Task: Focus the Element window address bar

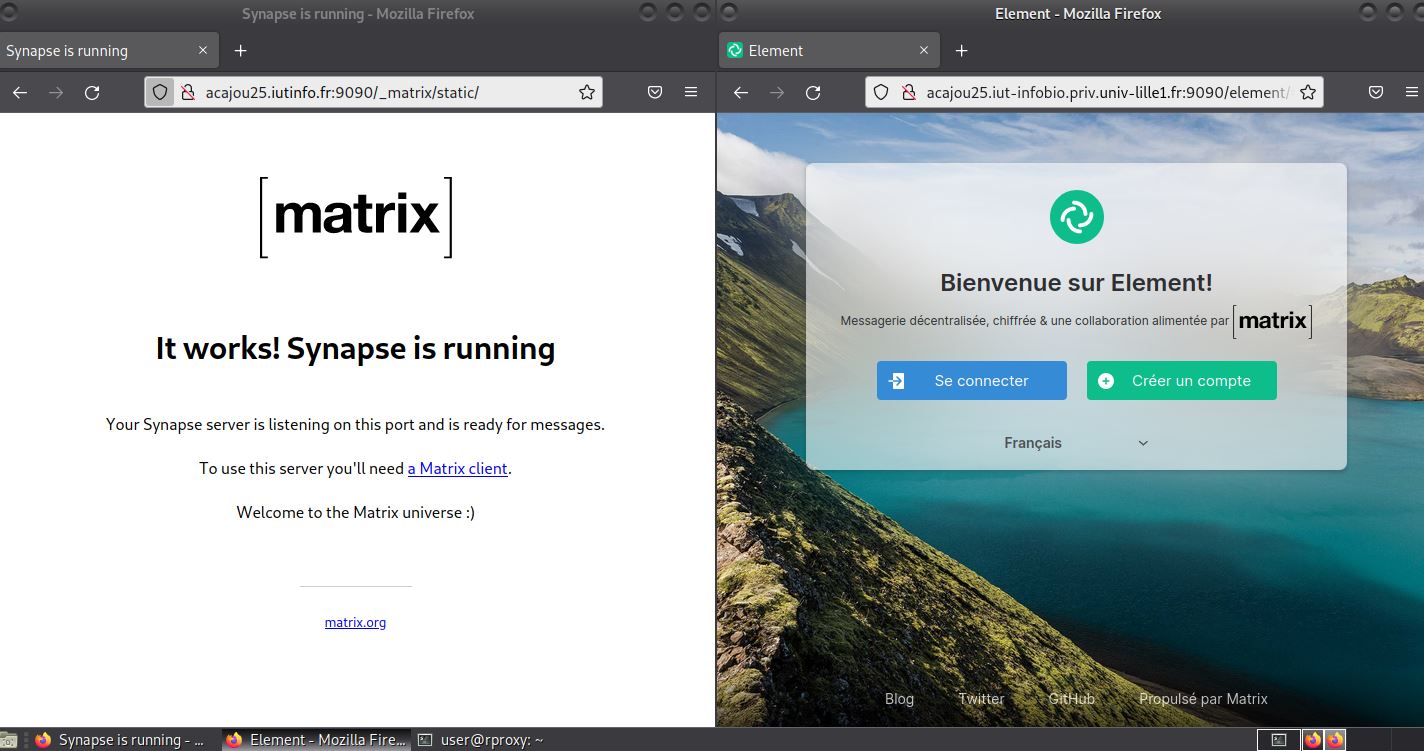Action: pos(1094,92)
